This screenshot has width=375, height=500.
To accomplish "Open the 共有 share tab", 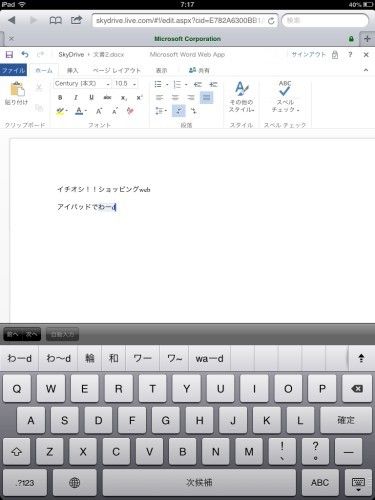I will pyautogui.click(x=199, y=70).
